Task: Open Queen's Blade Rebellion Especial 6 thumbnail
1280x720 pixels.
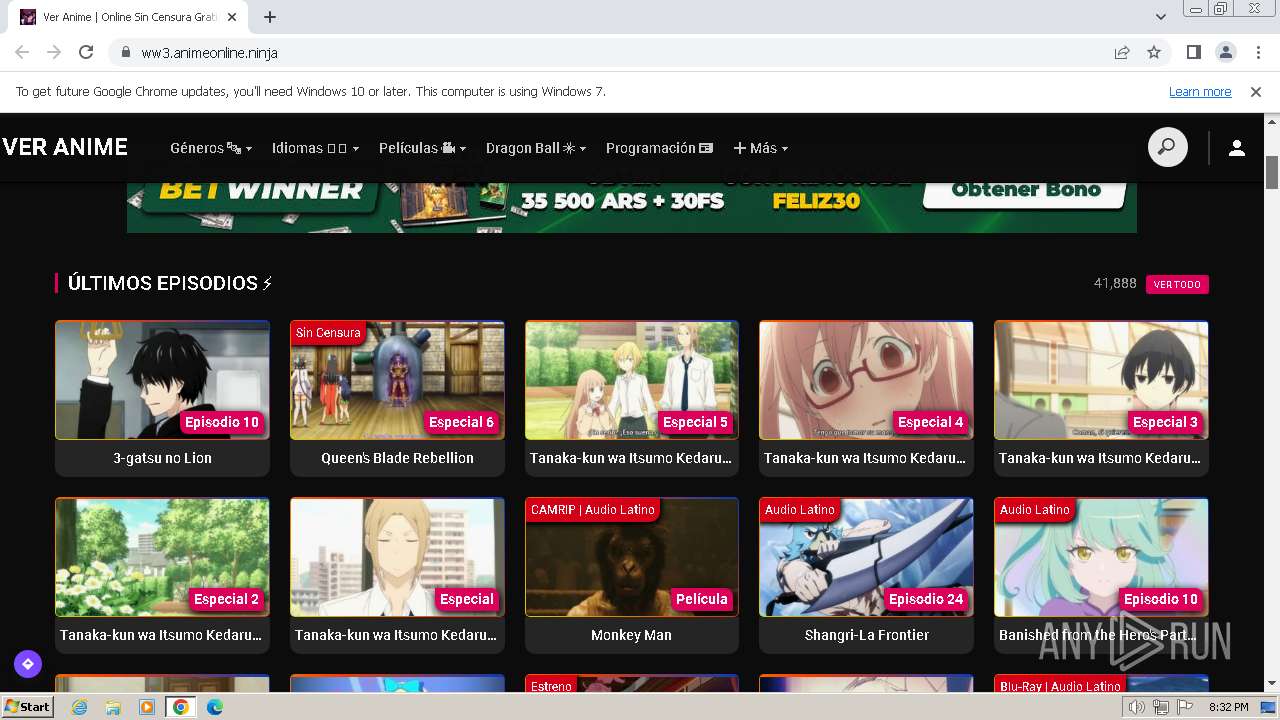Action: (397, 380)
